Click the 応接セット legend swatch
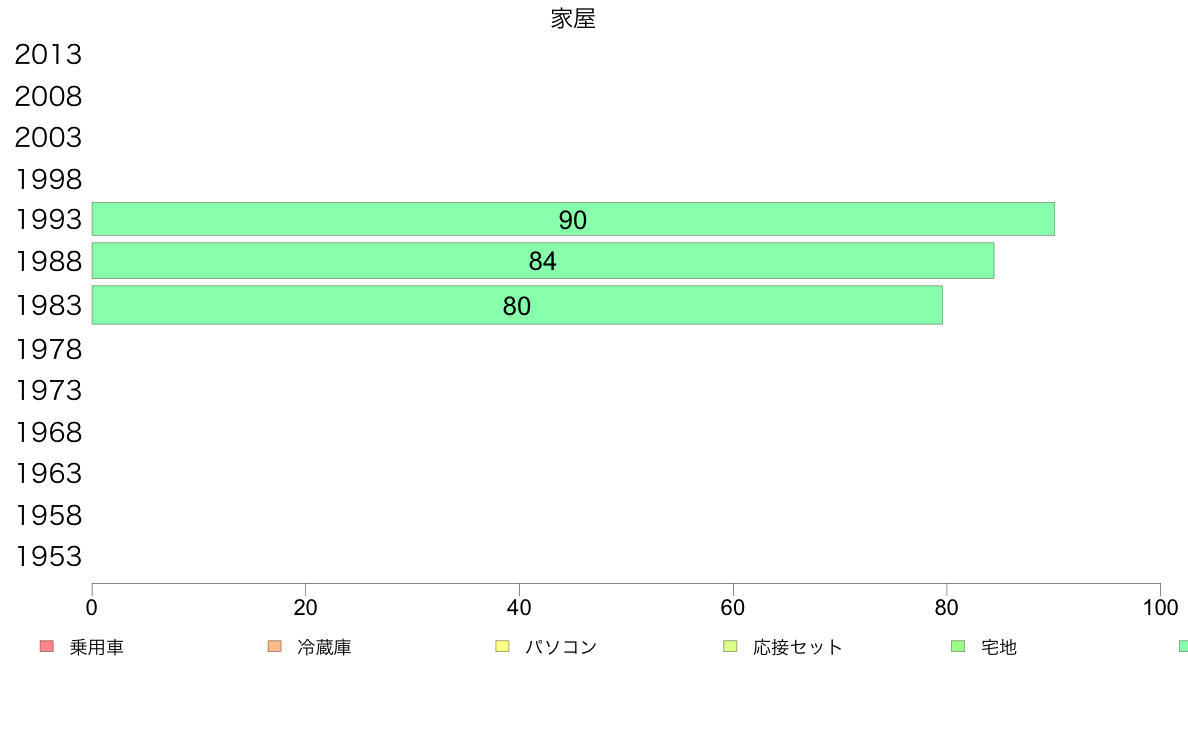The width and height of the screenshot is (1188, 736). (x=730, y=647)
